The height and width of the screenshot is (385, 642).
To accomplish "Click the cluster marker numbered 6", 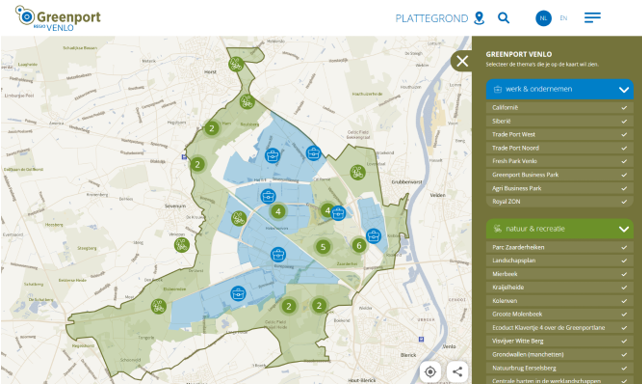I will [359, 245].
